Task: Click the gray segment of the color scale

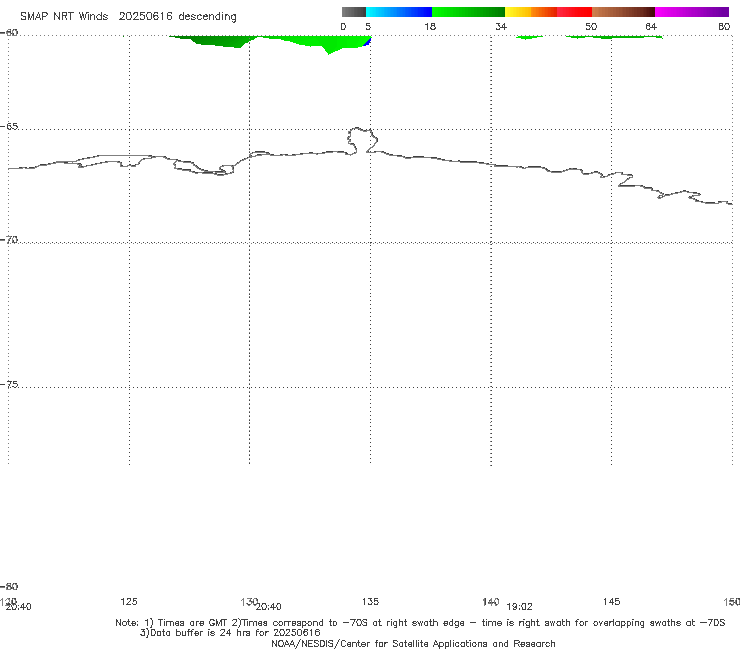Action: (353, 12)
